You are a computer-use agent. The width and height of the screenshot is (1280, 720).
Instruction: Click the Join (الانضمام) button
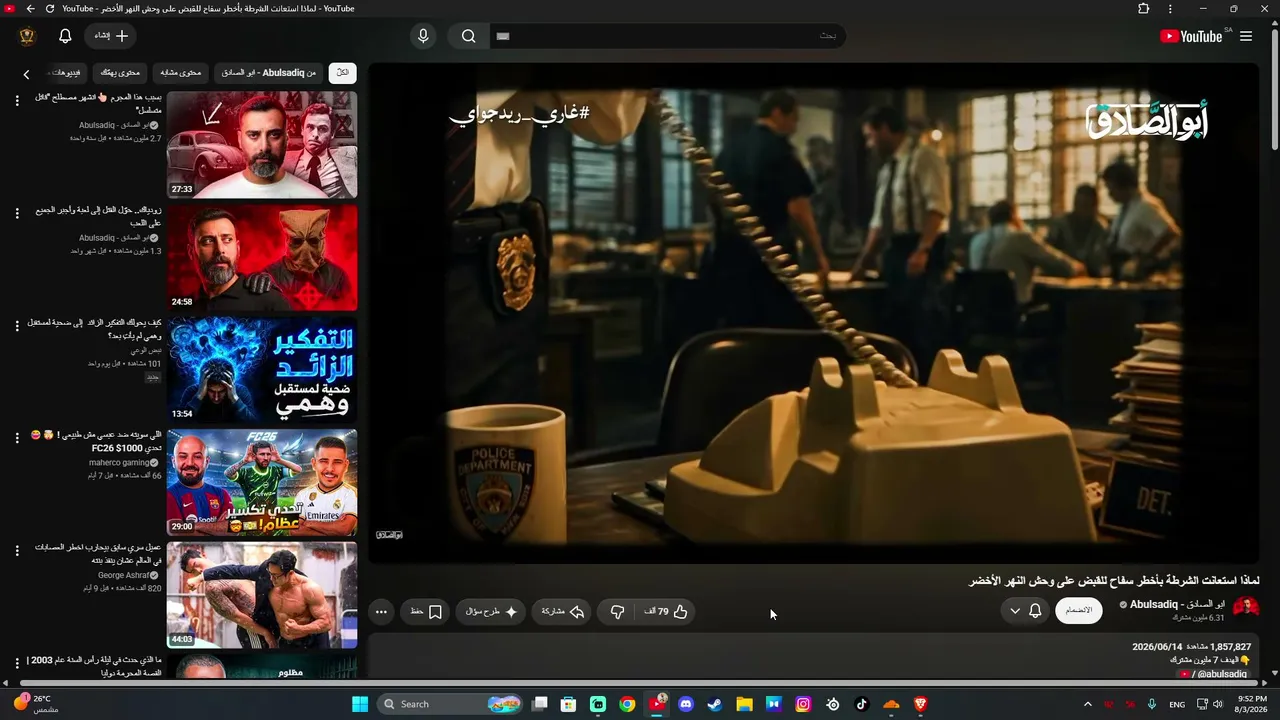click(x=1079, y=611)
